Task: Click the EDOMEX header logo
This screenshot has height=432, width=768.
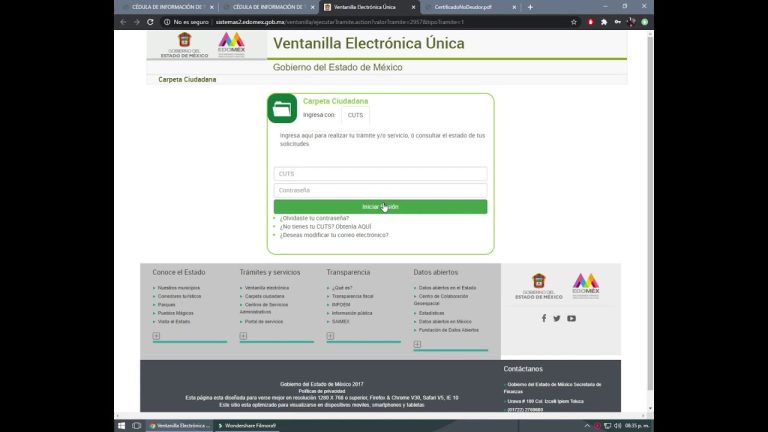Action: [231, 44]
